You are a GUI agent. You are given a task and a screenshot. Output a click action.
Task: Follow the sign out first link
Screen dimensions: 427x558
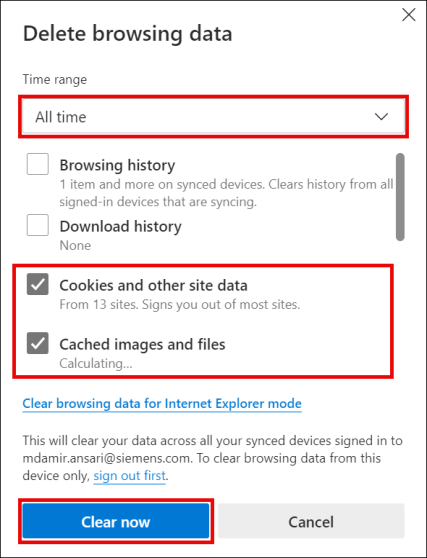coord(130,475)
